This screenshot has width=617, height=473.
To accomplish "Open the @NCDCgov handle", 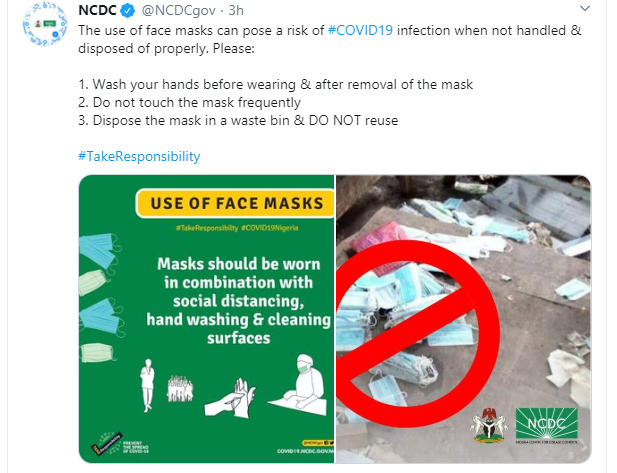I will coord(178,11).
